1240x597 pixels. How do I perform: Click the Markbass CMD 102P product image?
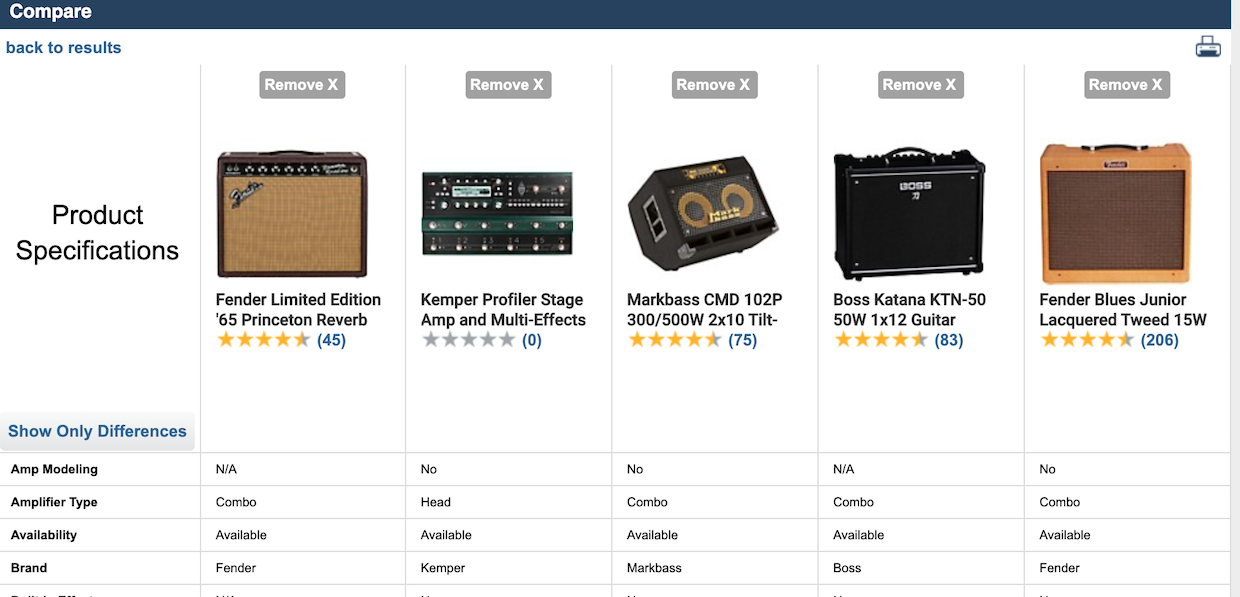701,212
